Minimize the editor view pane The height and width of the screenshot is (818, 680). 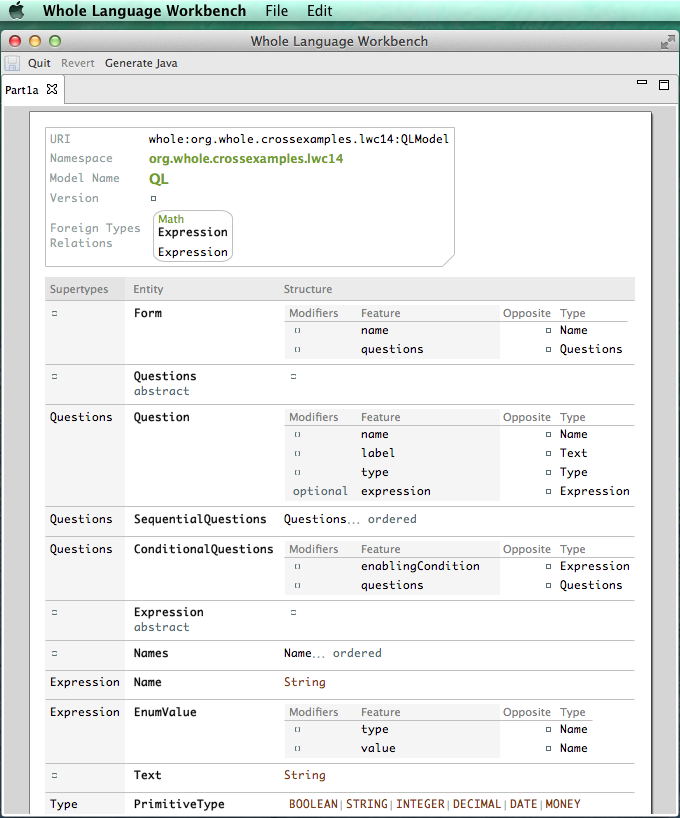[642, 82]
